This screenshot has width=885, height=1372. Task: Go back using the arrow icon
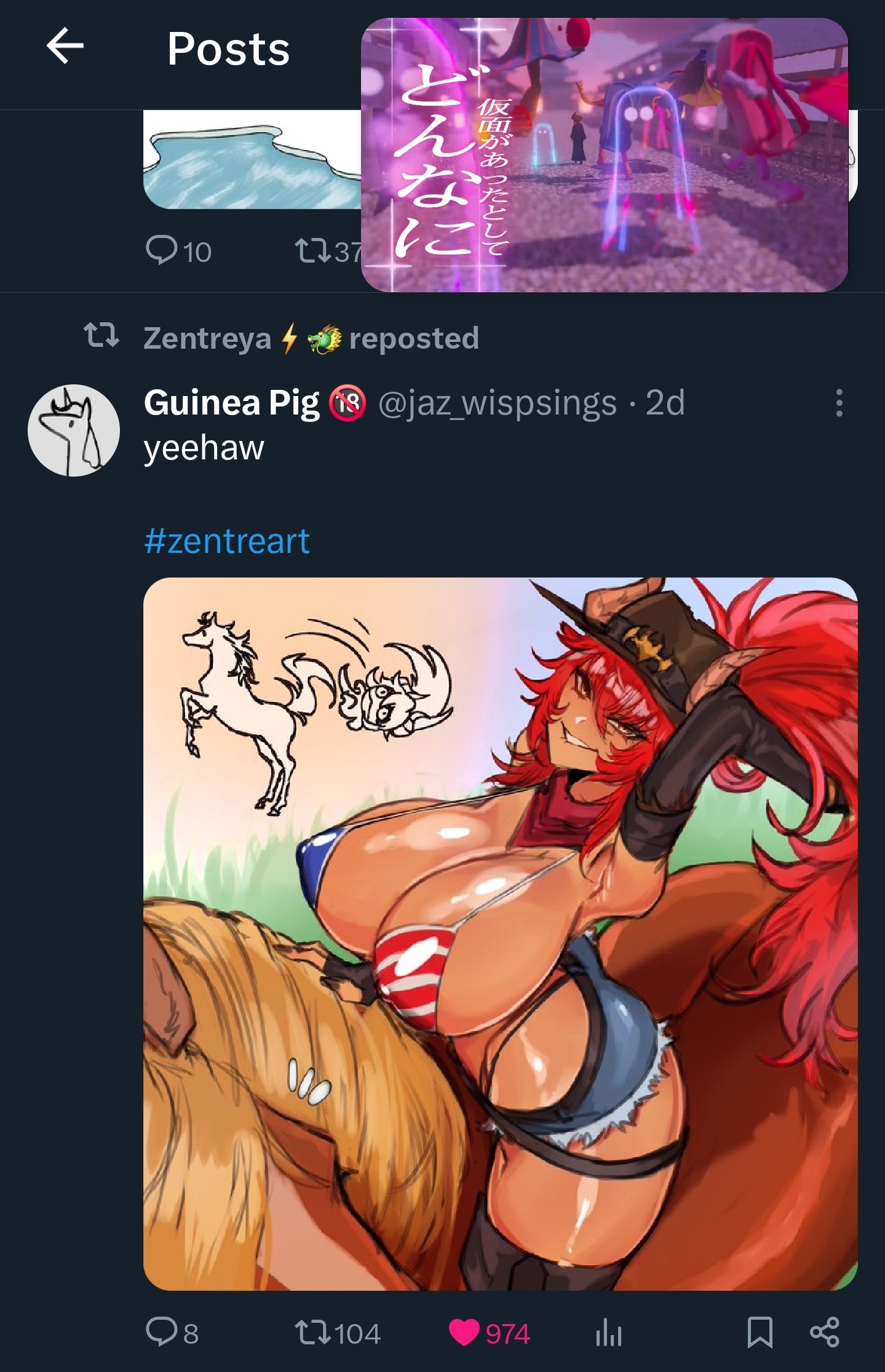coord(65,47)
